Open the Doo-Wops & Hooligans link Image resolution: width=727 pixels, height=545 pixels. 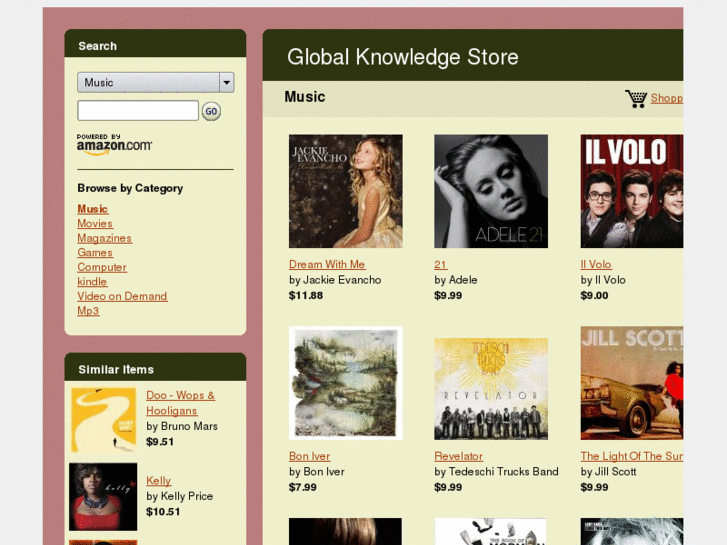pos(180,403)
